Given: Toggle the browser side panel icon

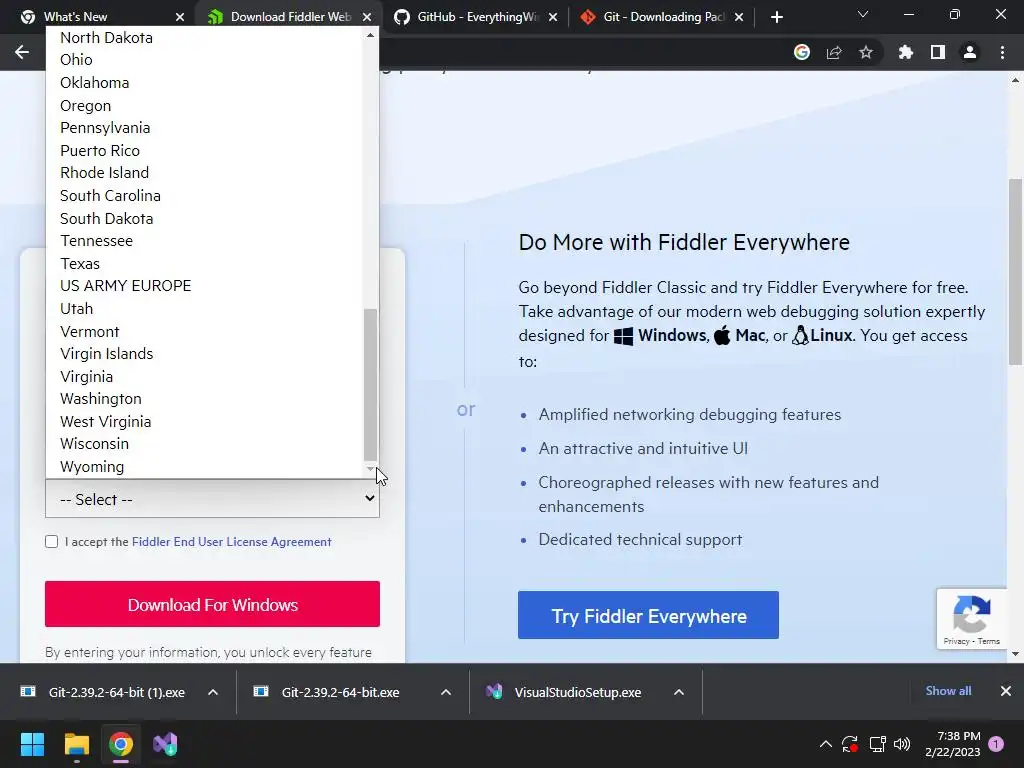Looking at the screenshot, I should [938, 52].
